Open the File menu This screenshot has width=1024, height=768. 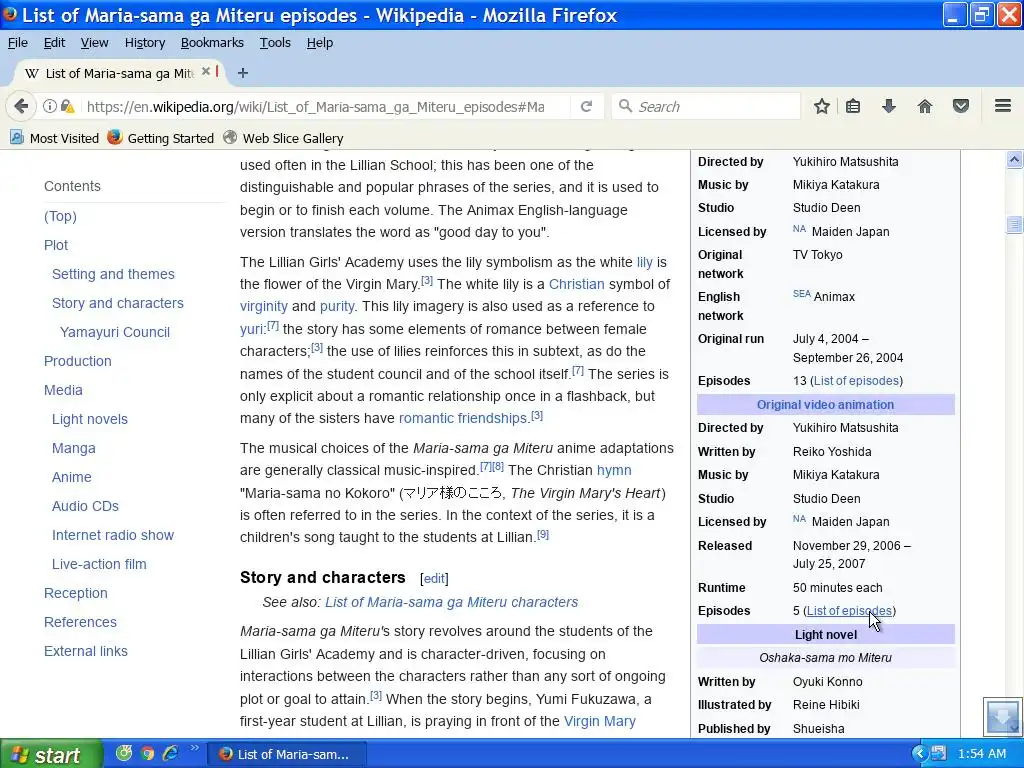tap(18, 42)
